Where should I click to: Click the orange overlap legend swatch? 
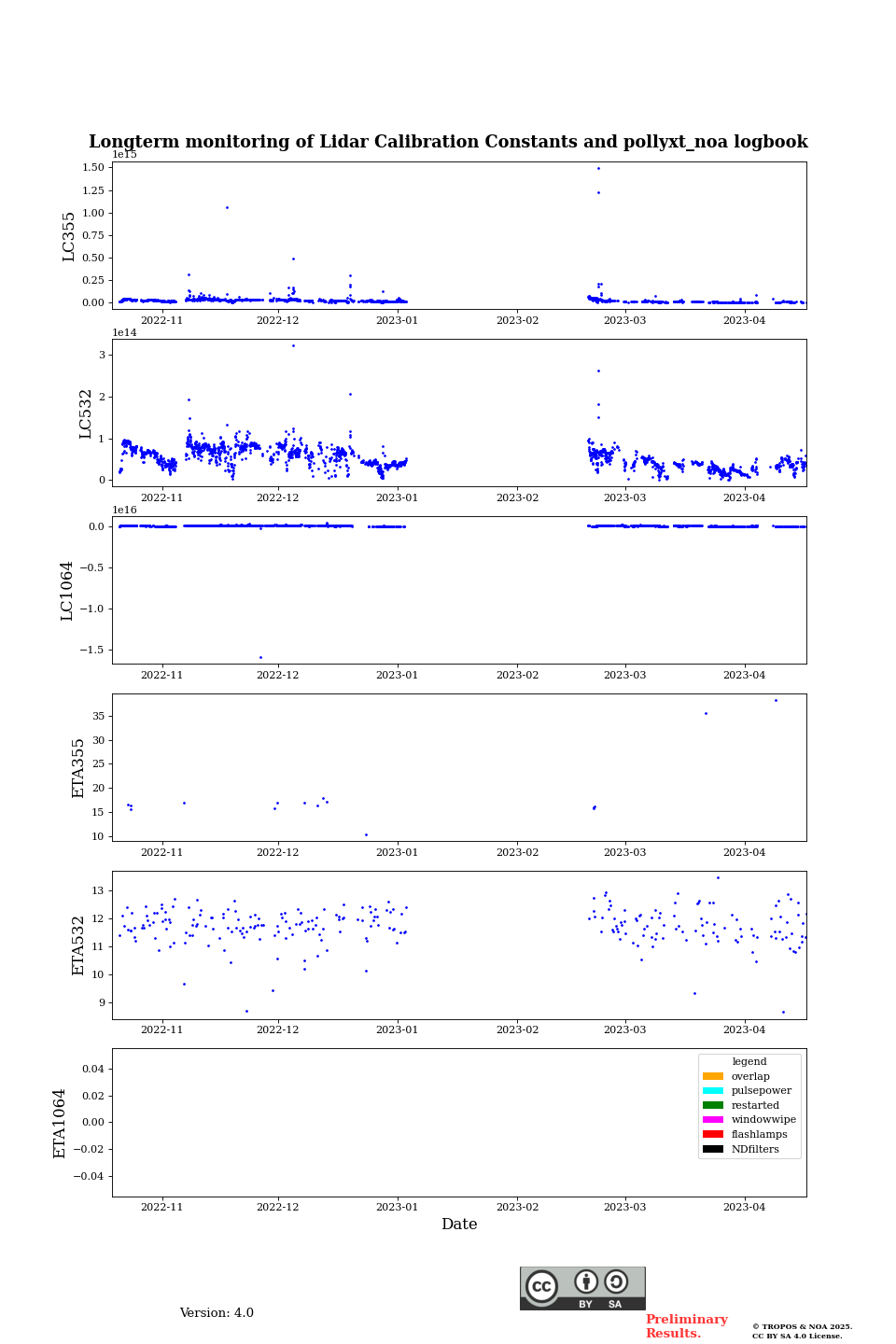[713, 1076]
